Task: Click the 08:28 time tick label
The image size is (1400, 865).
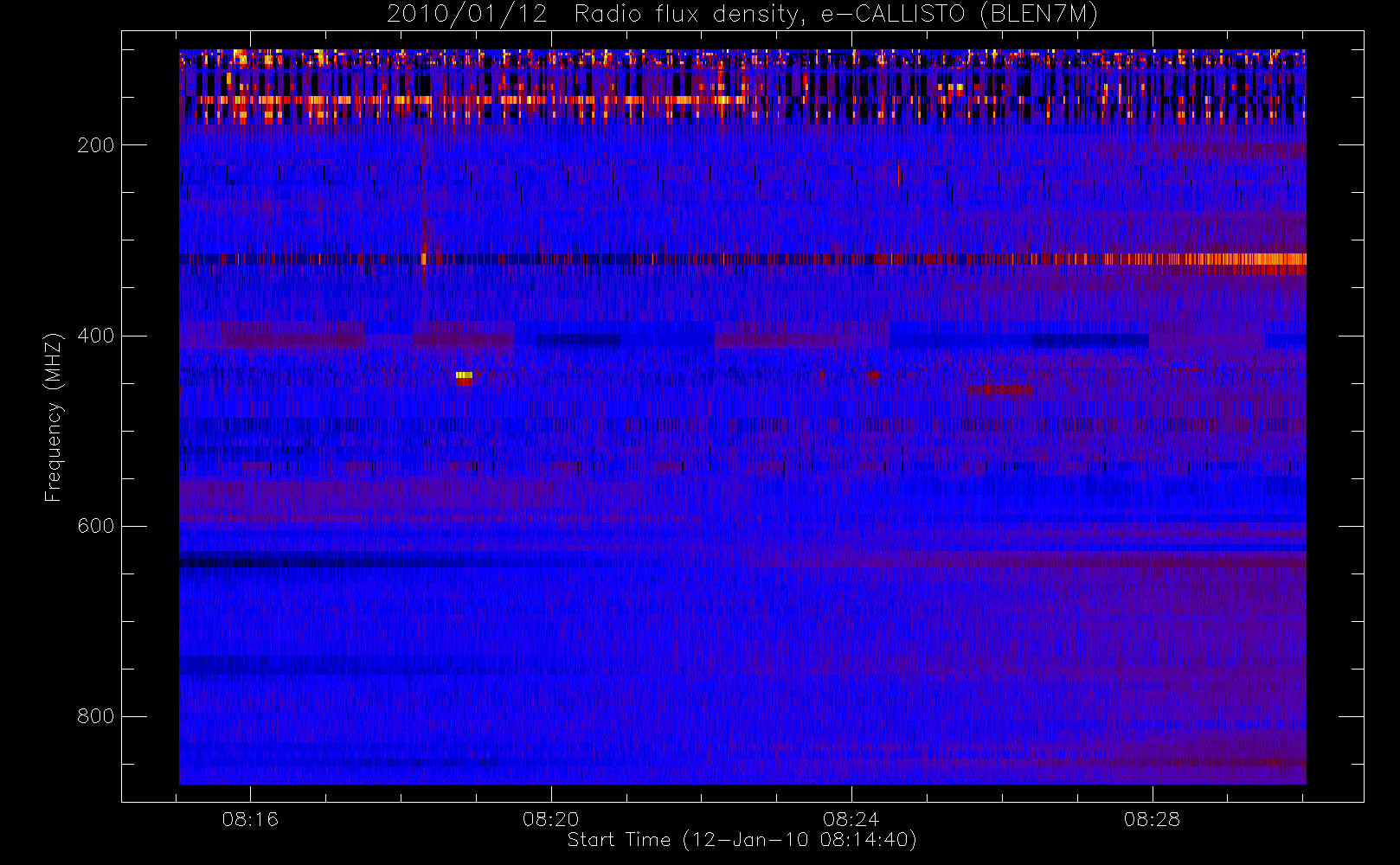Action: (1152, 819)
